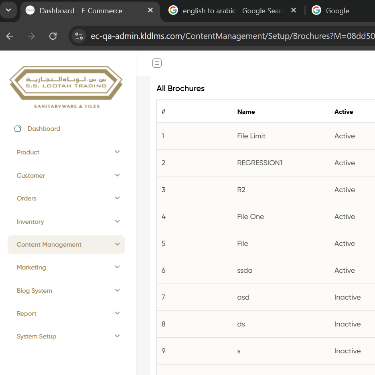Open the Customer menu item
Screen dimensions: 375x375
(x=31, y=175)
